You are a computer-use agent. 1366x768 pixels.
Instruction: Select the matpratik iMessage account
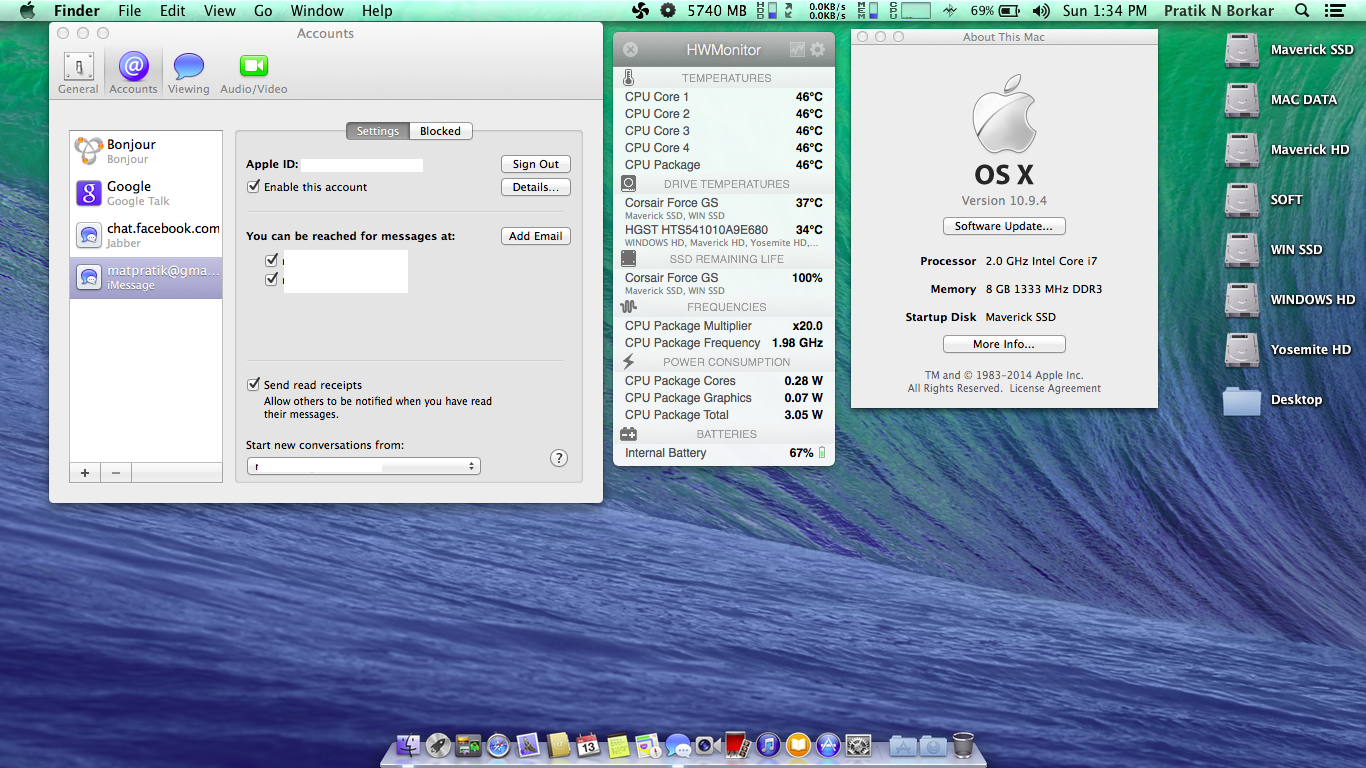tap(146, 277)
